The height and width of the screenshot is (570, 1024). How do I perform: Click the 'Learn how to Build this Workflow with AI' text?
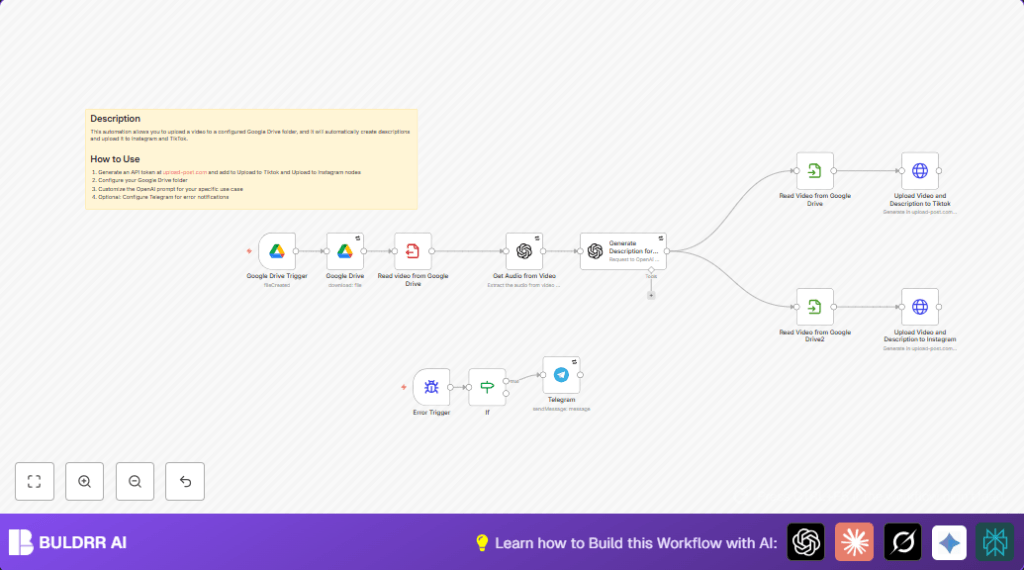pyautogui.click(x=636, y=543)
